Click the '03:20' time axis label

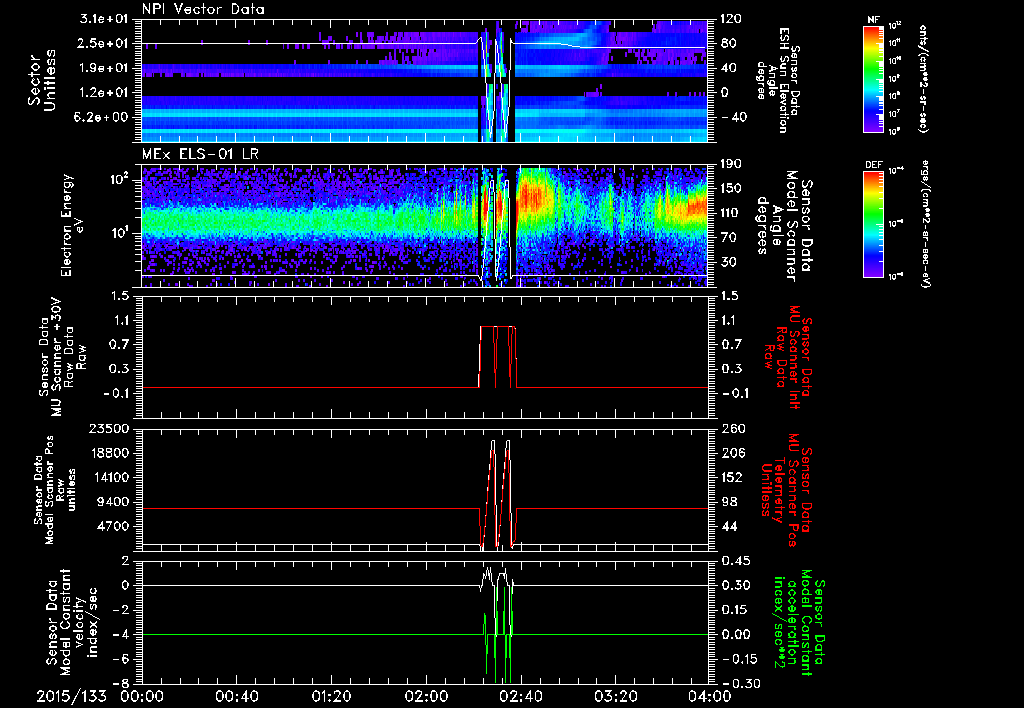614,696
